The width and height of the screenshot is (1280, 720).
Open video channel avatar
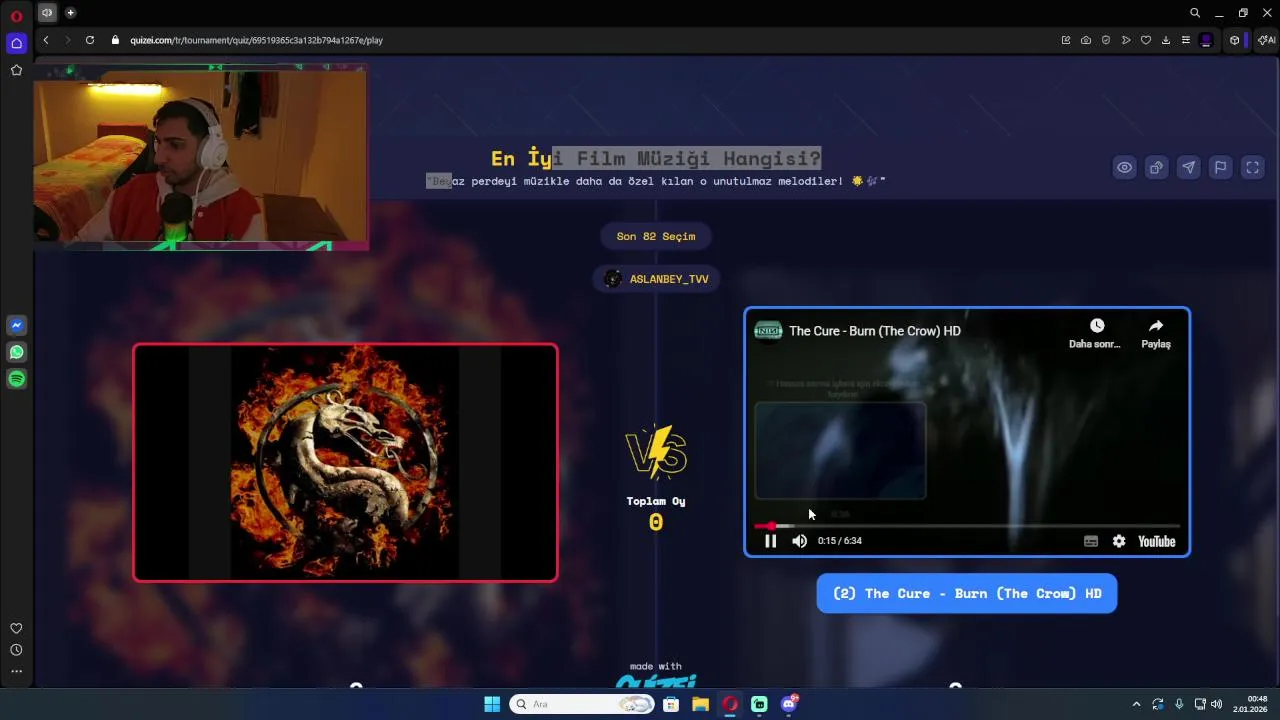coord(768,331)
